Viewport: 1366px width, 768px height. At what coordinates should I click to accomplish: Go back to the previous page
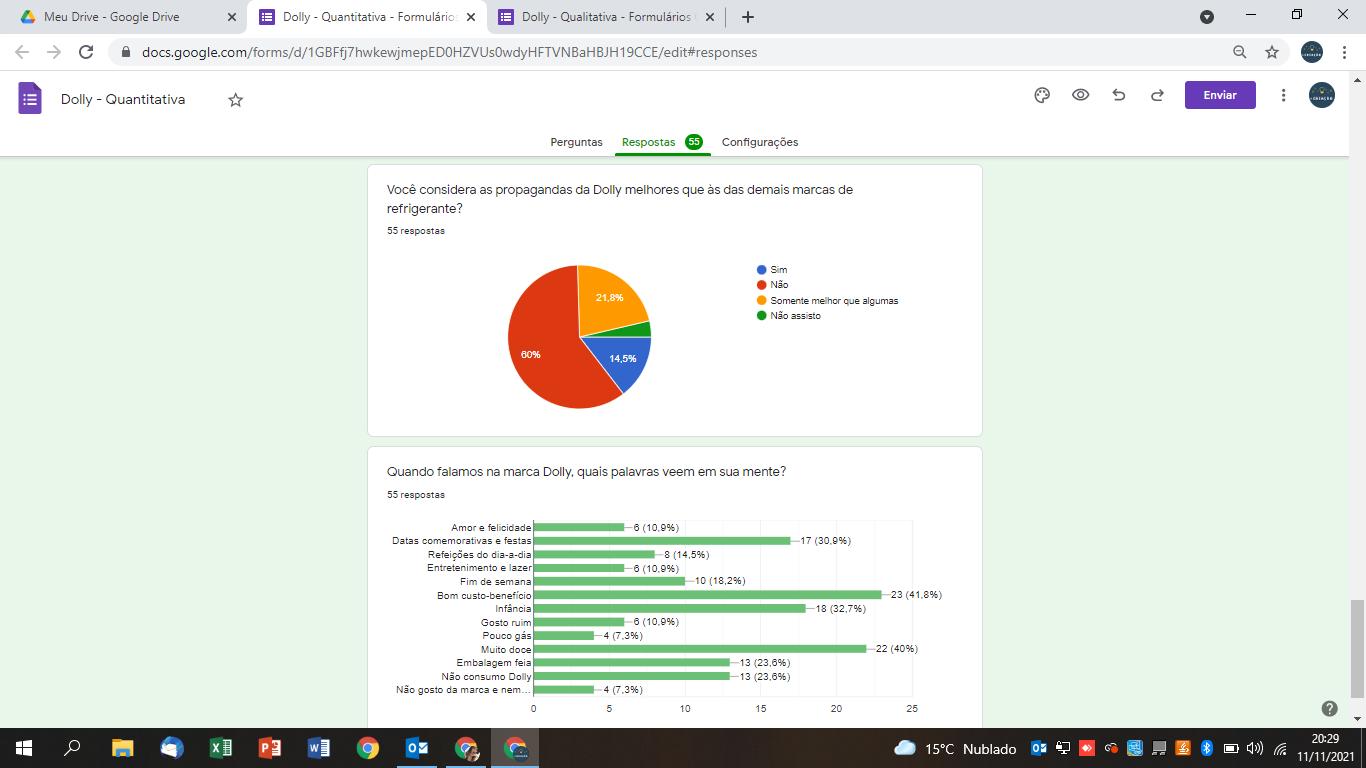[22, 52]
